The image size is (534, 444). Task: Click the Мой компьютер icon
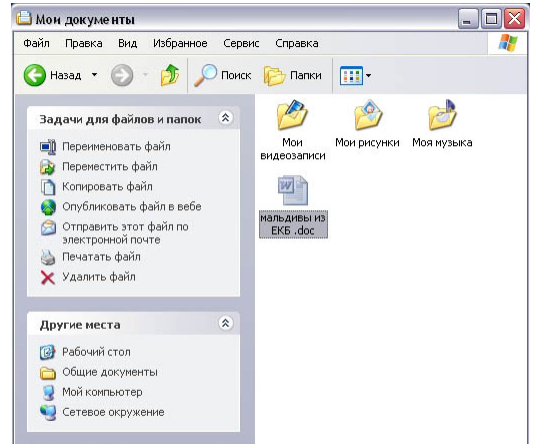pos(48,393)
